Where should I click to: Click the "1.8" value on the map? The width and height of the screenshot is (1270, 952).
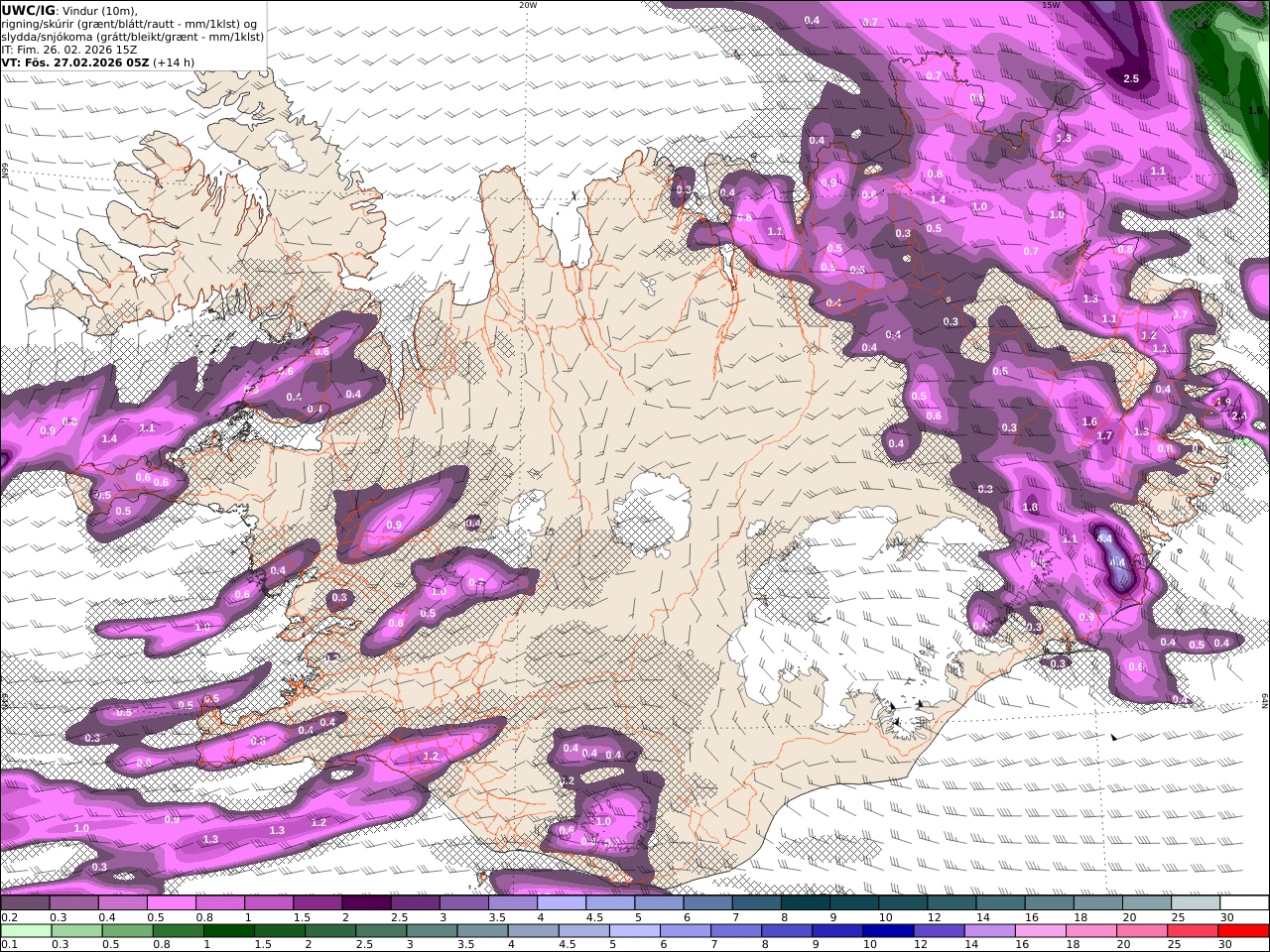1030,507
